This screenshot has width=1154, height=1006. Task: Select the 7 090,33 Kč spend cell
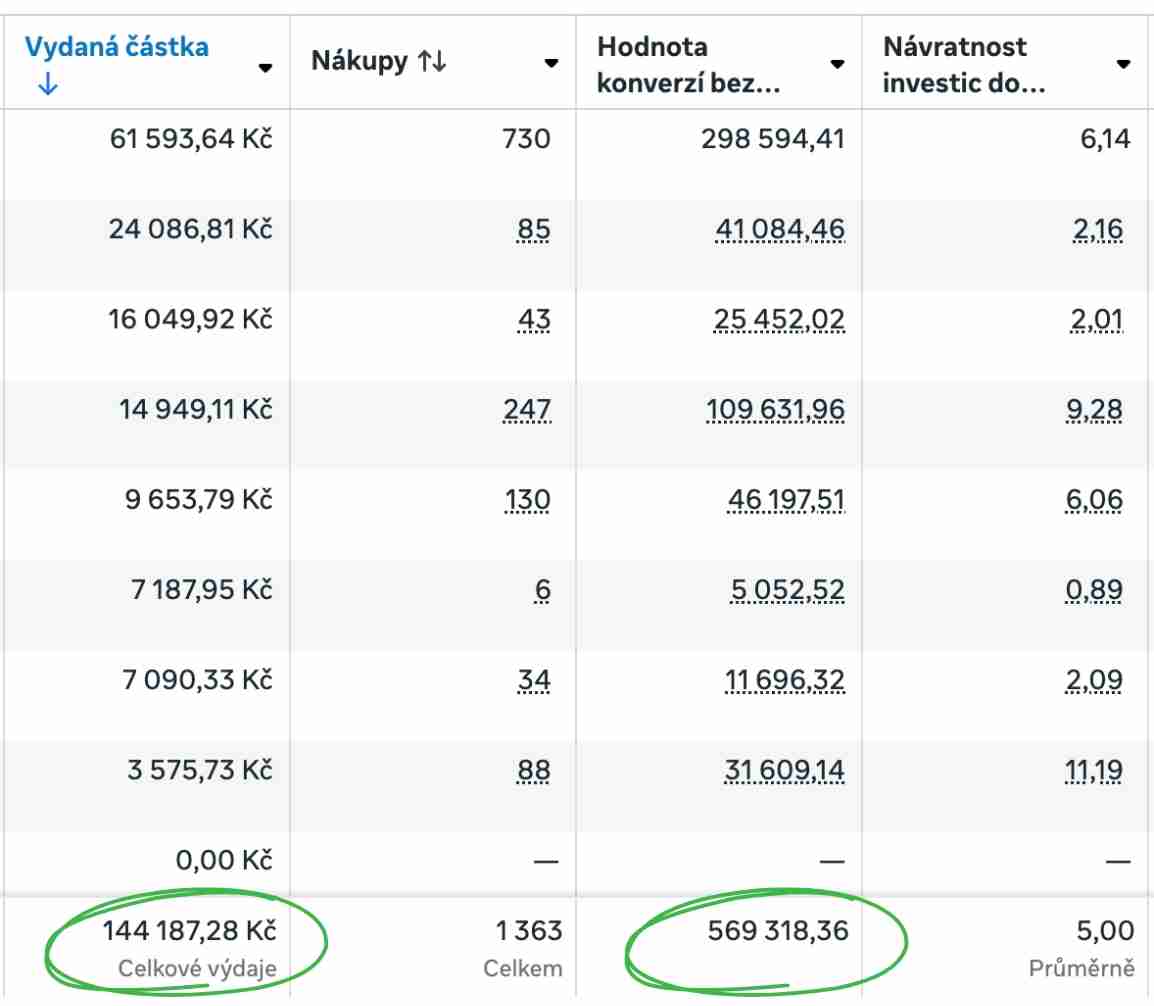(x=197, y=680)
